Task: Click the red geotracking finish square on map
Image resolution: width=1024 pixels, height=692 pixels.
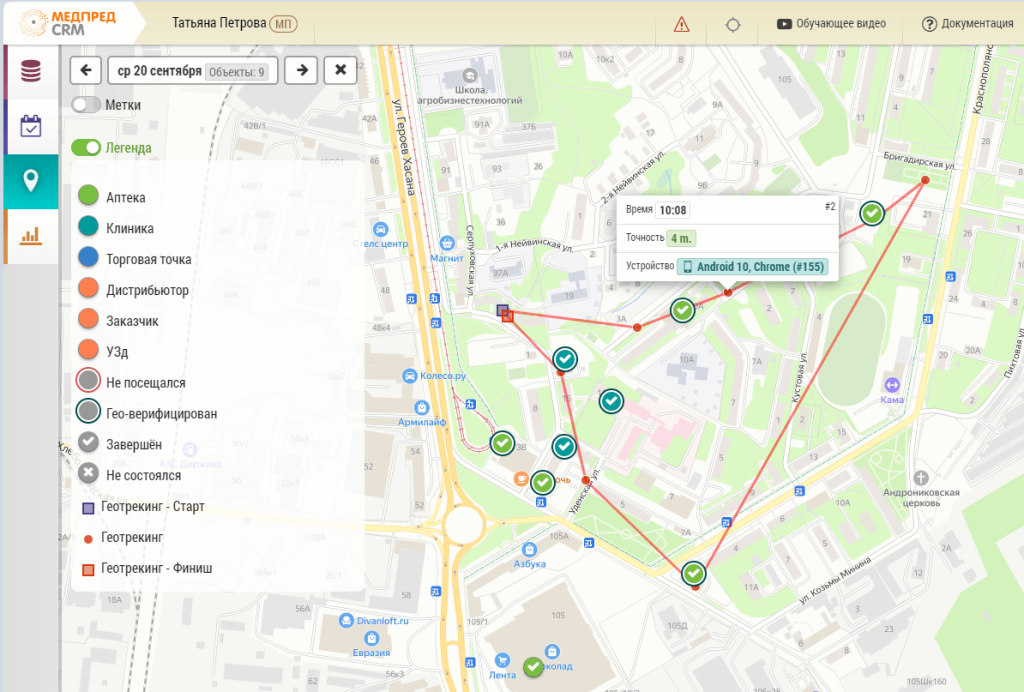Action: point(507,317)
